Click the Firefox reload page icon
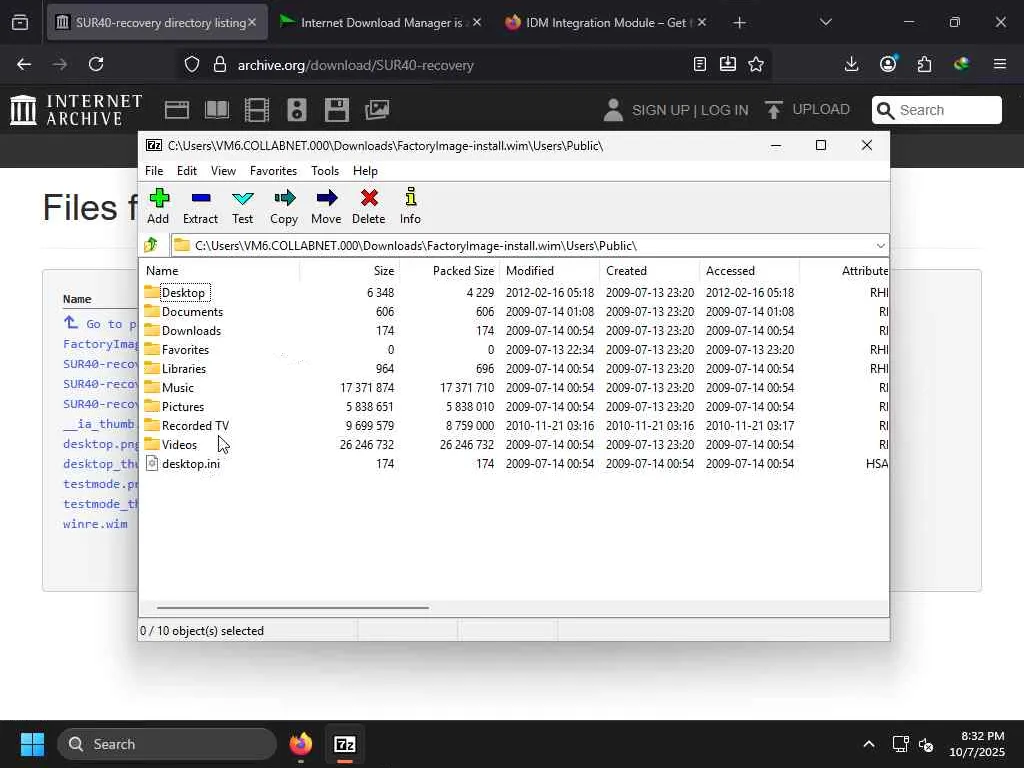The height and width of the screenshot is (768, 1024). pyautogui.click(x=96, y=64)
